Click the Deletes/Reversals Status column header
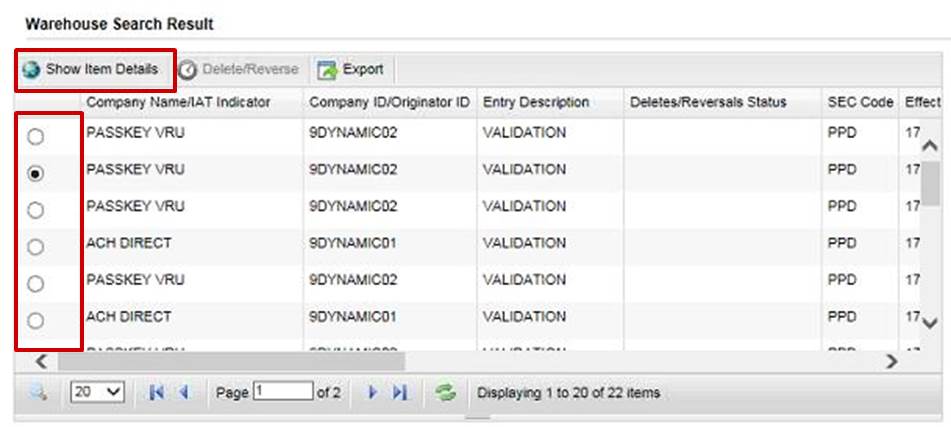The width and height of the screenshot is (951, 427). (722, 102)
